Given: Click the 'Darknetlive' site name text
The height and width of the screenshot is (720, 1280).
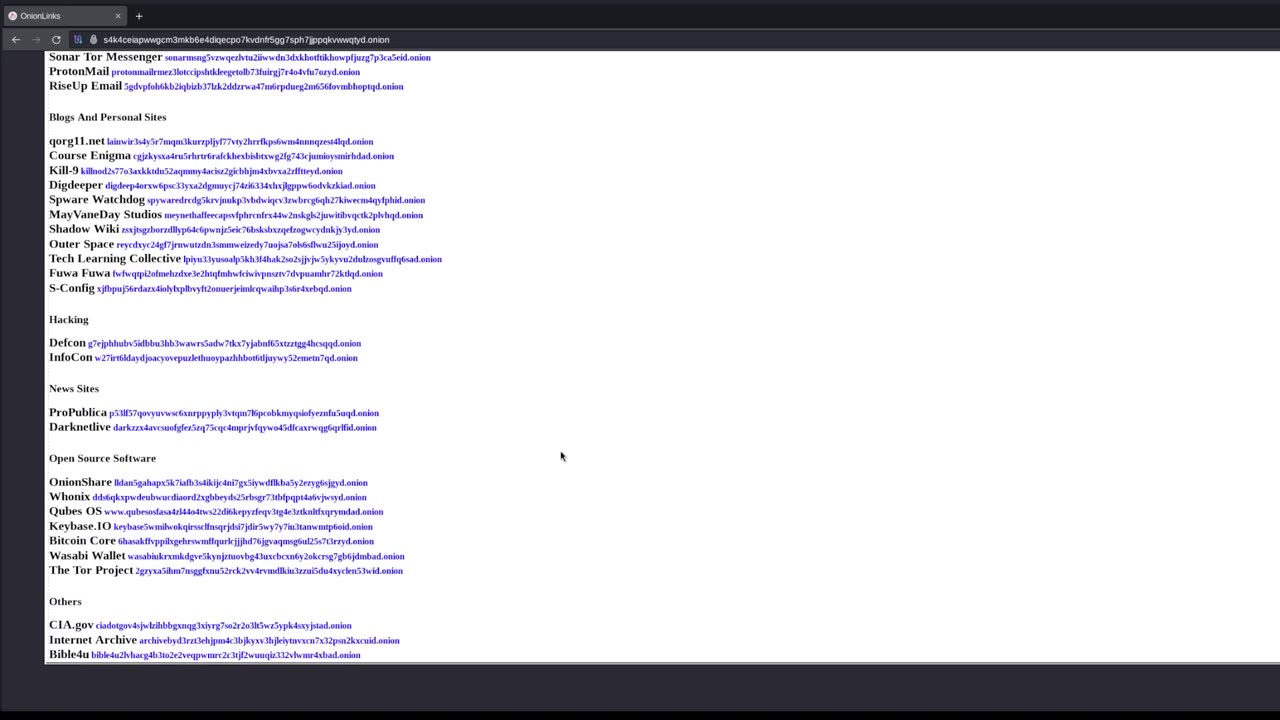Looking at the screenshot, I should (80, 427).
